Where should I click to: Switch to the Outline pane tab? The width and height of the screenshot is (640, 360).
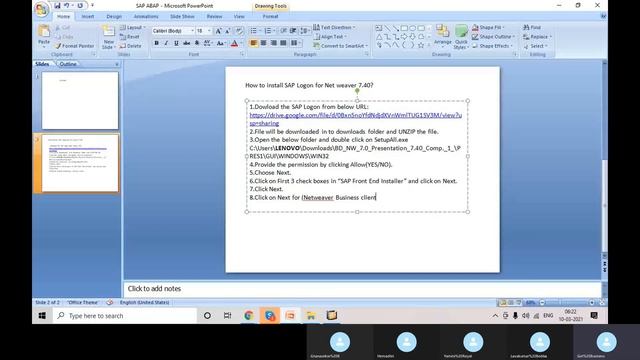(68, 64)
